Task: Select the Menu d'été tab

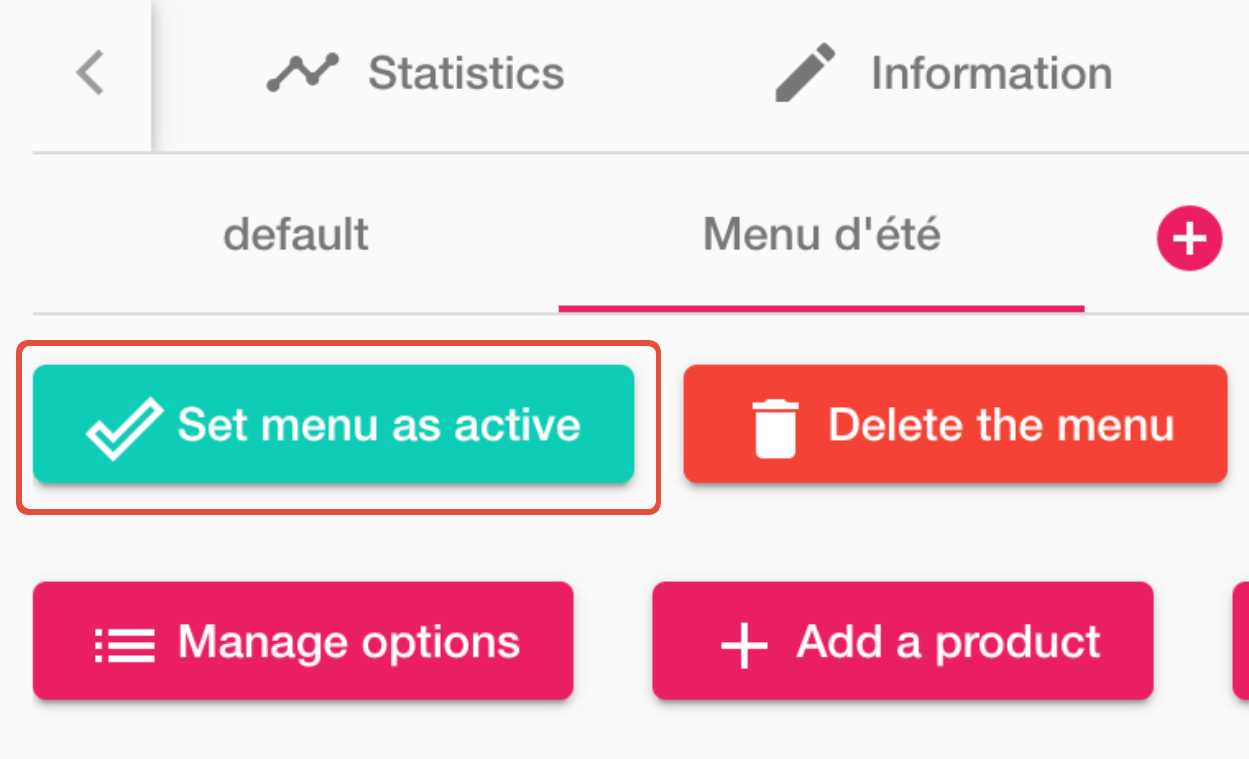Action: pos(821,236)
